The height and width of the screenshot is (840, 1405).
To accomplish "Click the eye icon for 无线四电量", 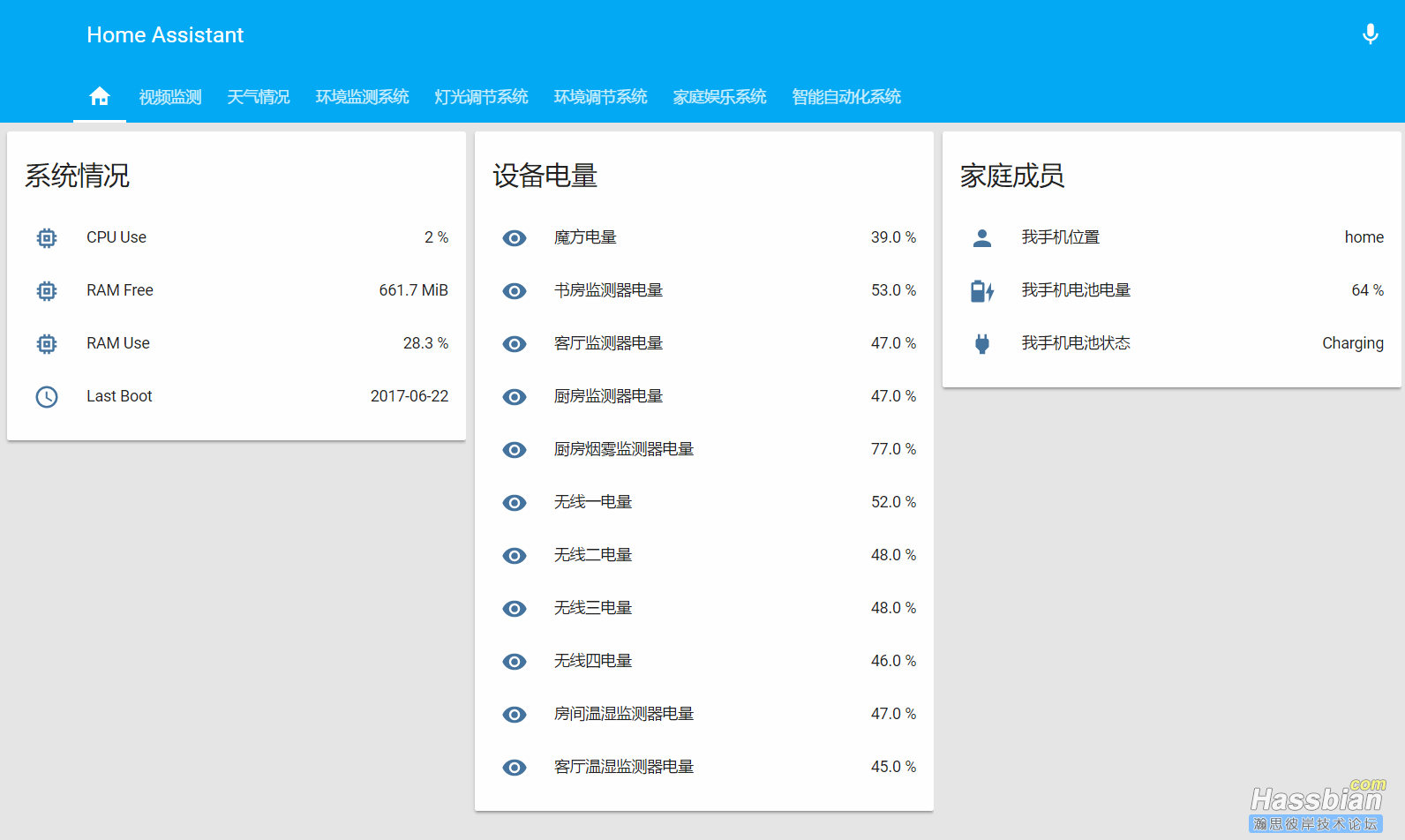I will (515, 661).
